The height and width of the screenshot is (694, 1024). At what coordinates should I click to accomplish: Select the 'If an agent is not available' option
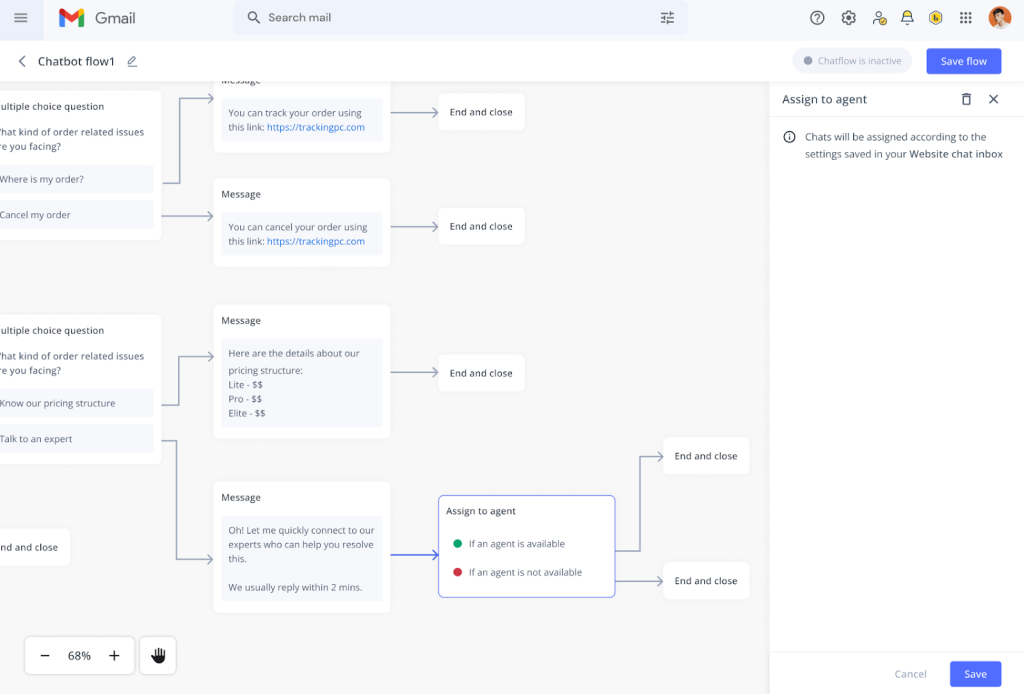pos(524,573)
